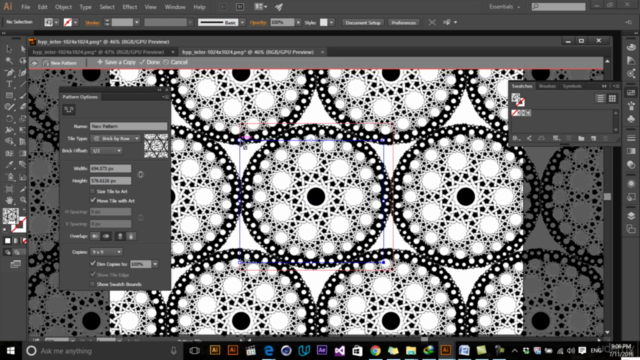
Task: Open the Window menu
Action: coord(175,7)
